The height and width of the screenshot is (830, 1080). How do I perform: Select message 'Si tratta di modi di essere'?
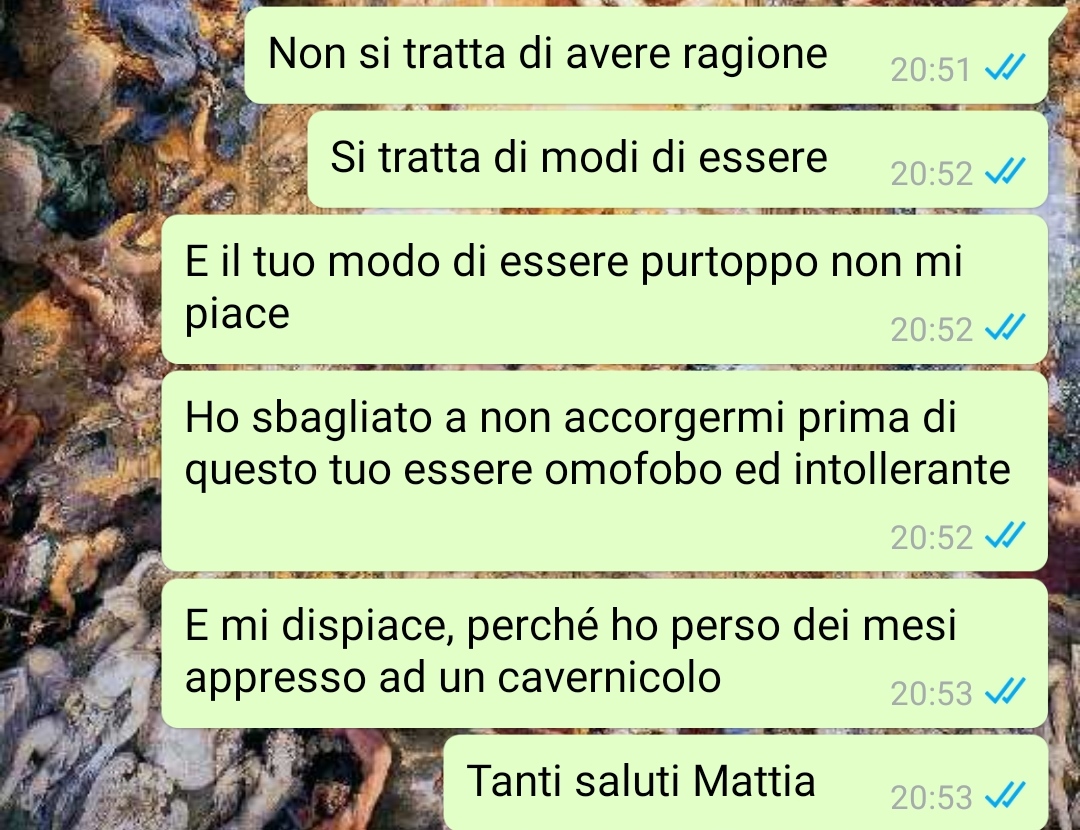point(678,159)
